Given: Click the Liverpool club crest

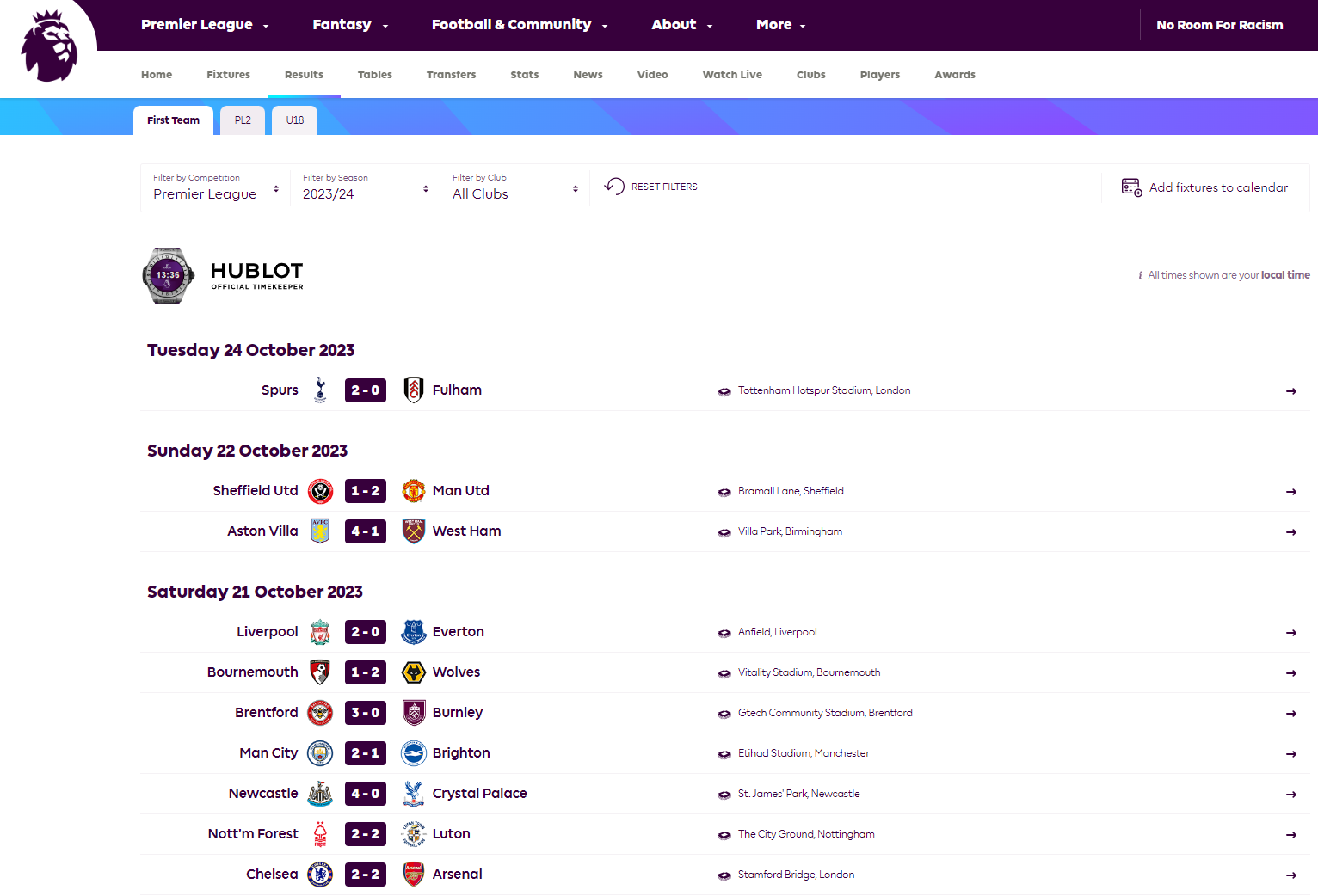Looking at the screenshot, I should [x=320, y=632].
